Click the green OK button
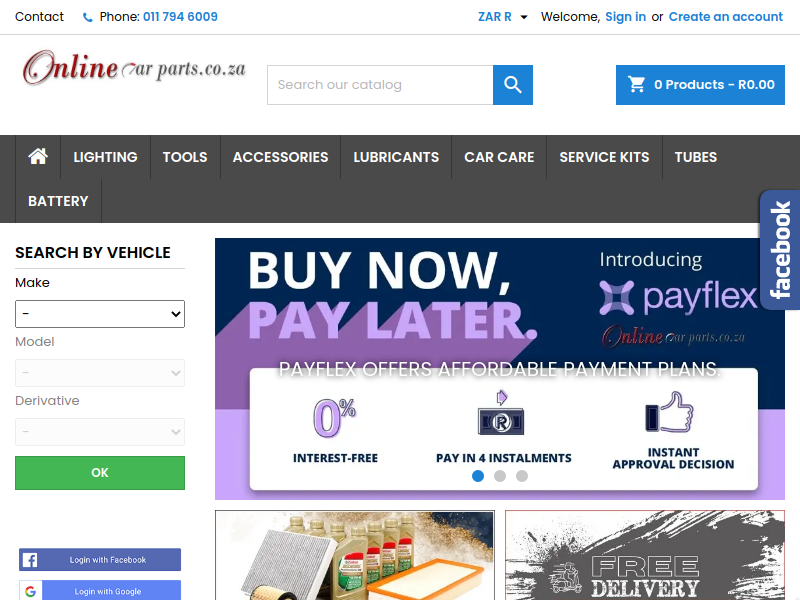The height and width of the screenshot is (600, 800). click(100, 473)
